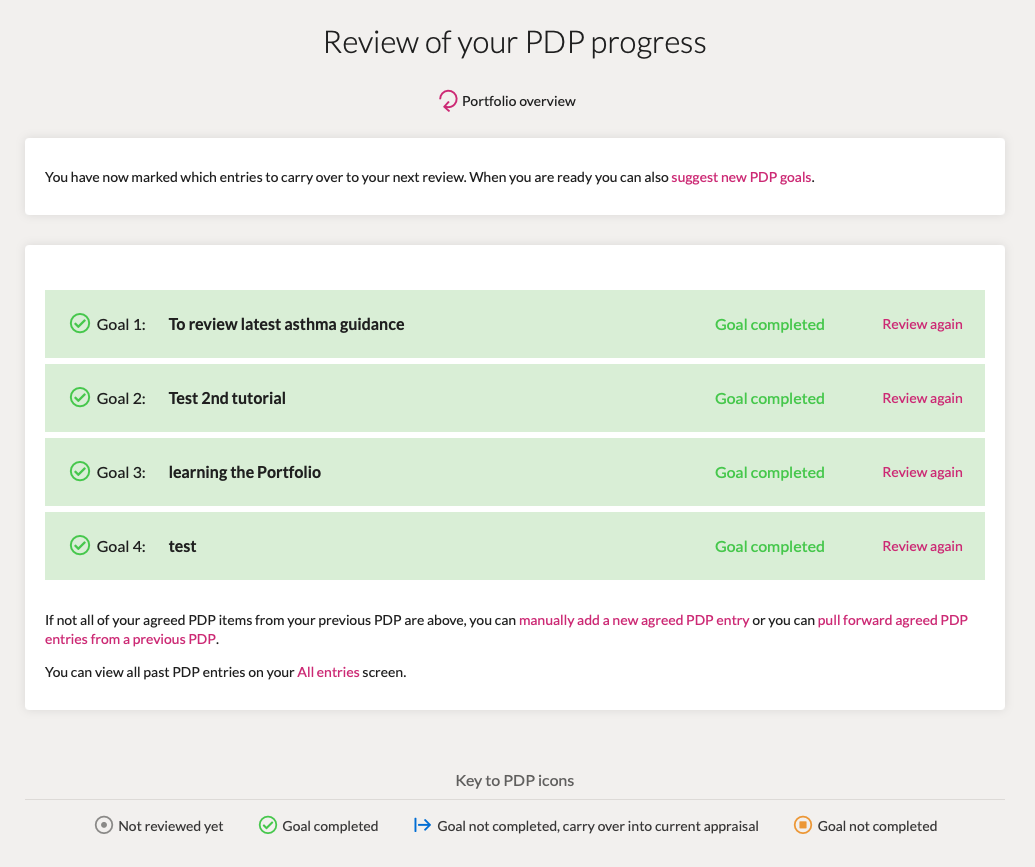Screen dimensions: 1035x867
Task: Select Review again for Test 2nd tutorial
Action: tap(922, 398)
